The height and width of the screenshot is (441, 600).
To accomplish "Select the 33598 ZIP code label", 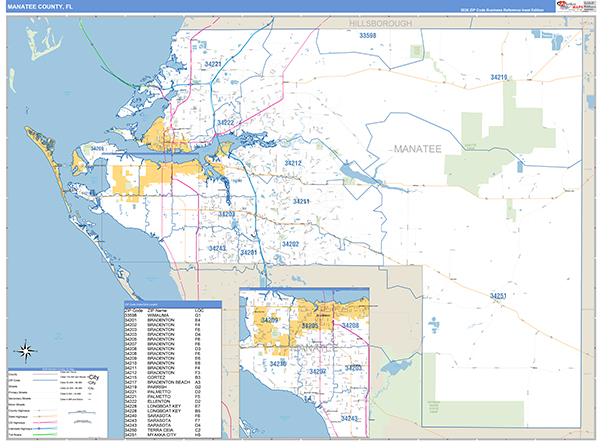I will pos(368,35).
